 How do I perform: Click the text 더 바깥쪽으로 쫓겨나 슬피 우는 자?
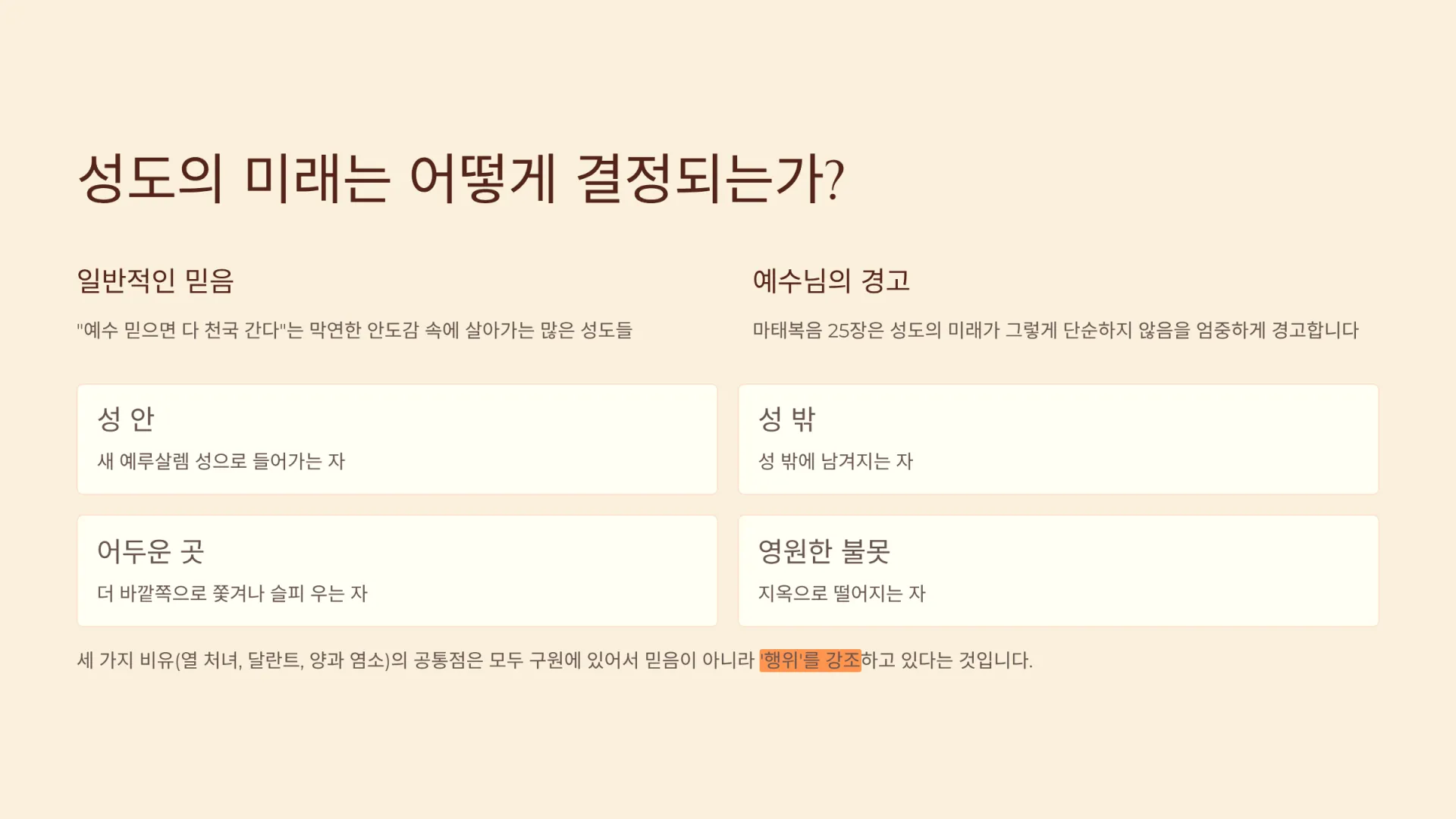232,593
